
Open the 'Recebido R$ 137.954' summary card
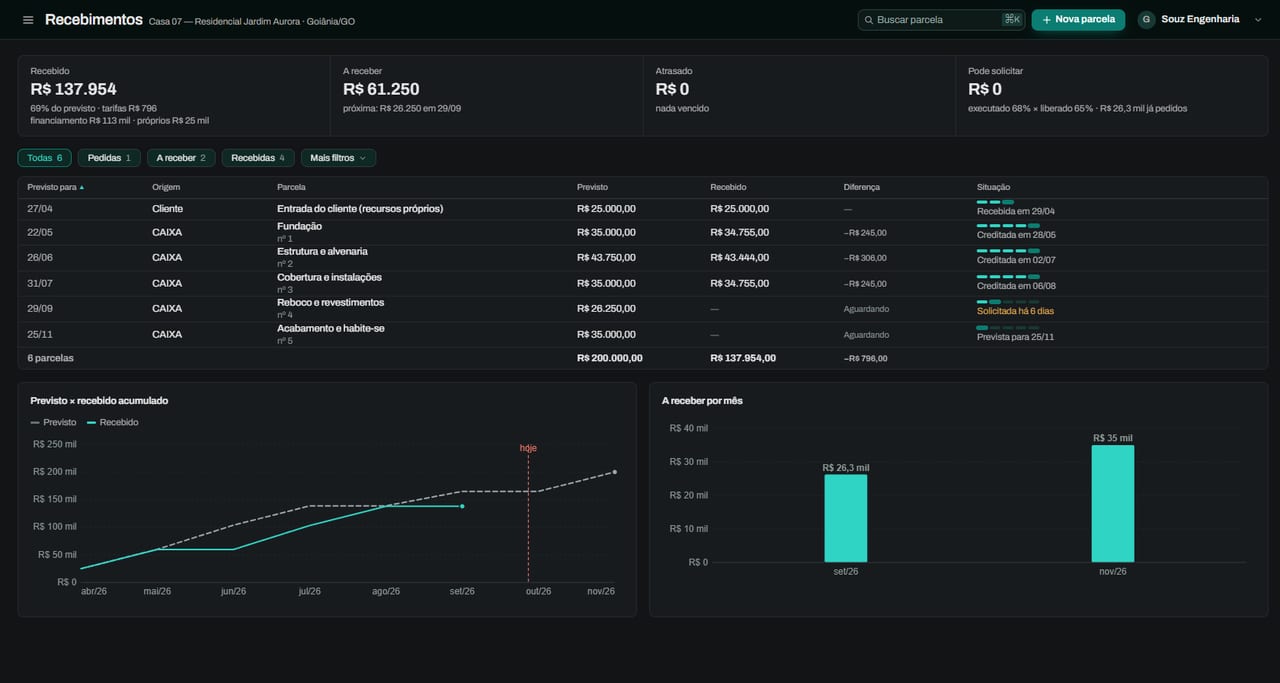pyautogui.click(x=174, y=96)
